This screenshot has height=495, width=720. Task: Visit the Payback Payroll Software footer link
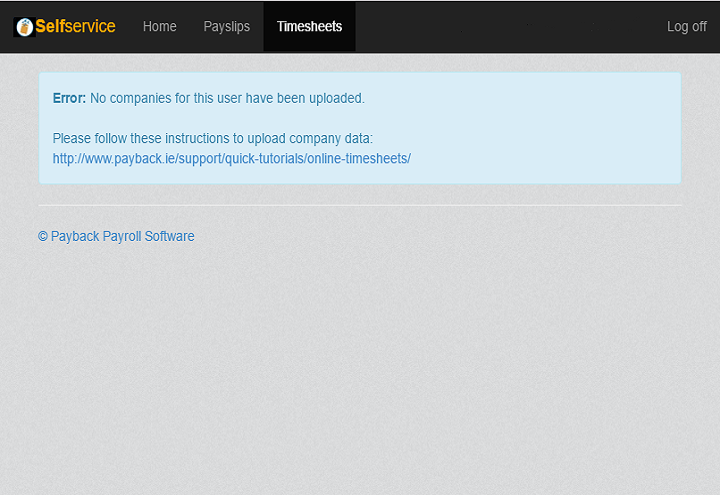tap(116, 237)
